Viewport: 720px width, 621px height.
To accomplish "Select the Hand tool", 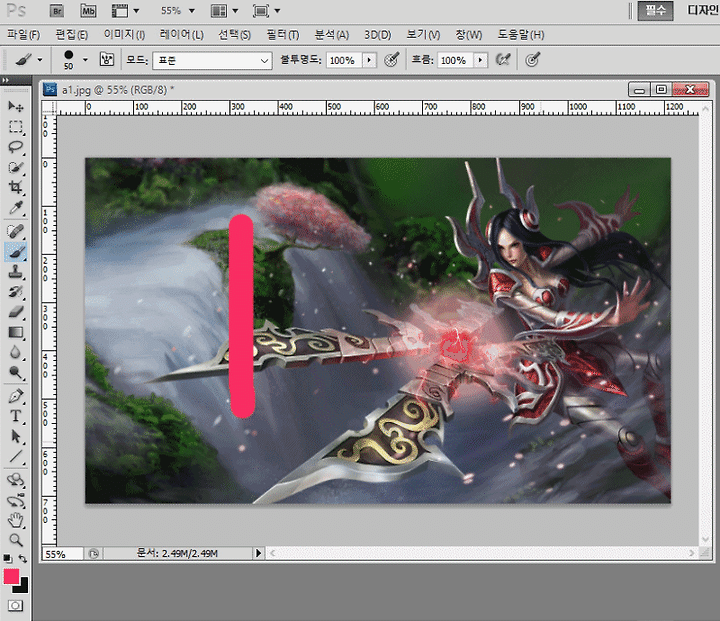I will point(16,520).
